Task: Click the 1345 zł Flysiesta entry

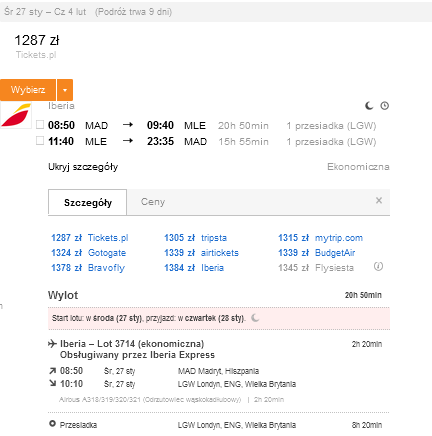Action: tap(316, 268)
